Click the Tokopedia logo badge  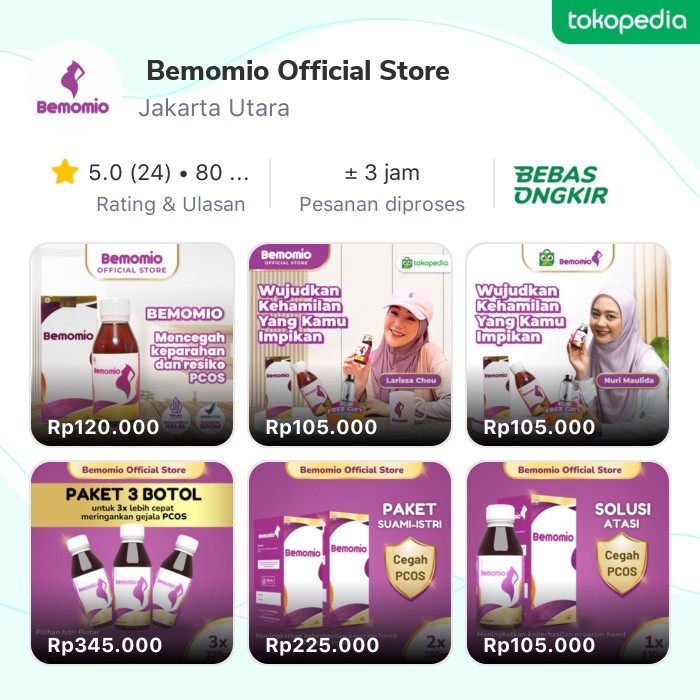tap(626, 21)
